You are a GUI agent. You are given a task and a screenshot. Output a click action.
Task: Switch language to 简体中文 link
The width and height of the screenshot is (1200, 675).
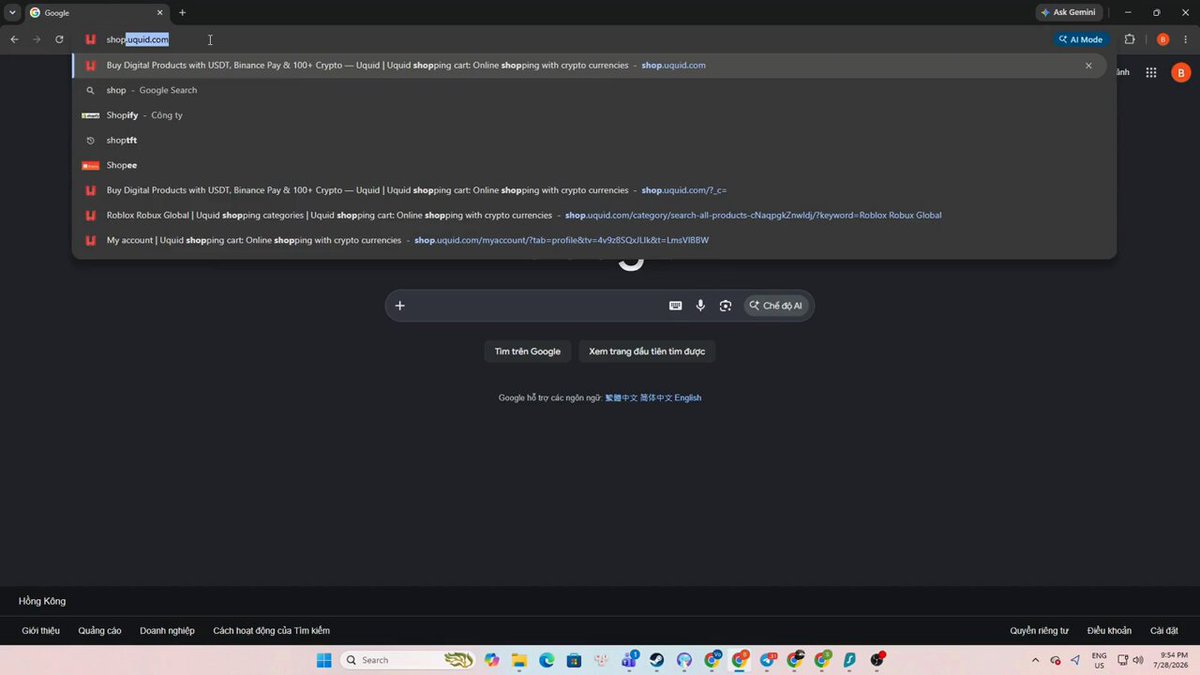click(656, 398)
